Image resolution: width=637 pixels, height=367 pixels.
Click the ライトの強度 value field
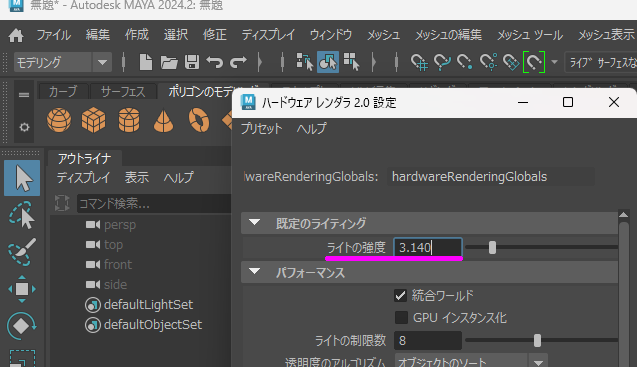(428, 248)
